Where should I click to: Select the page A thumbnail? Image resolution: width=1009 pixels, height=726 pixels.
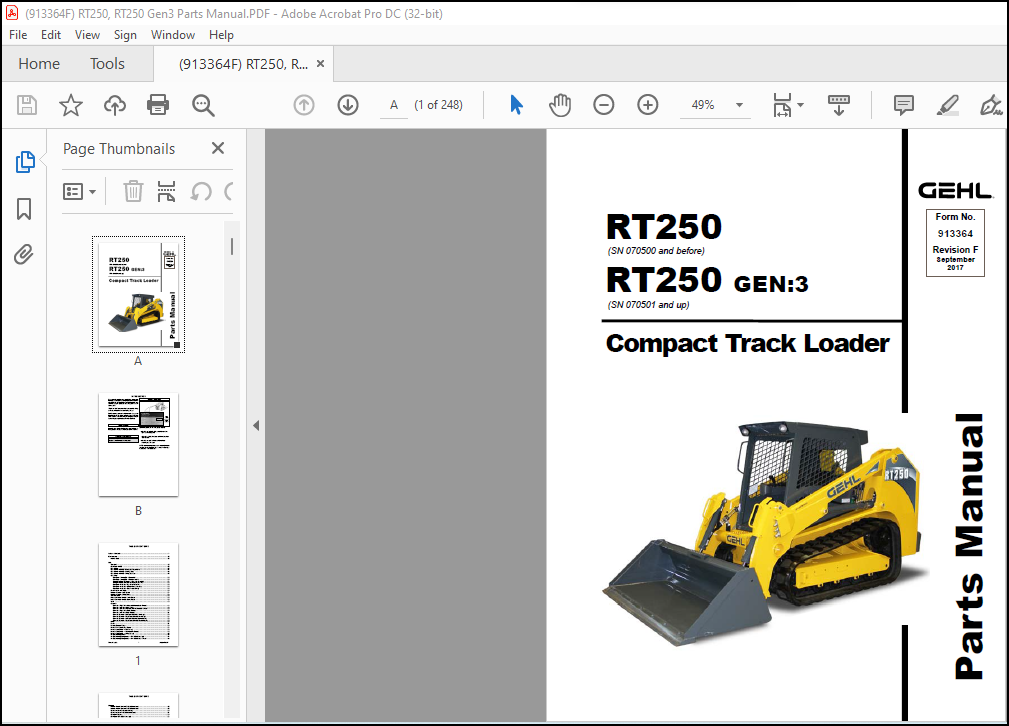point(138,294)
